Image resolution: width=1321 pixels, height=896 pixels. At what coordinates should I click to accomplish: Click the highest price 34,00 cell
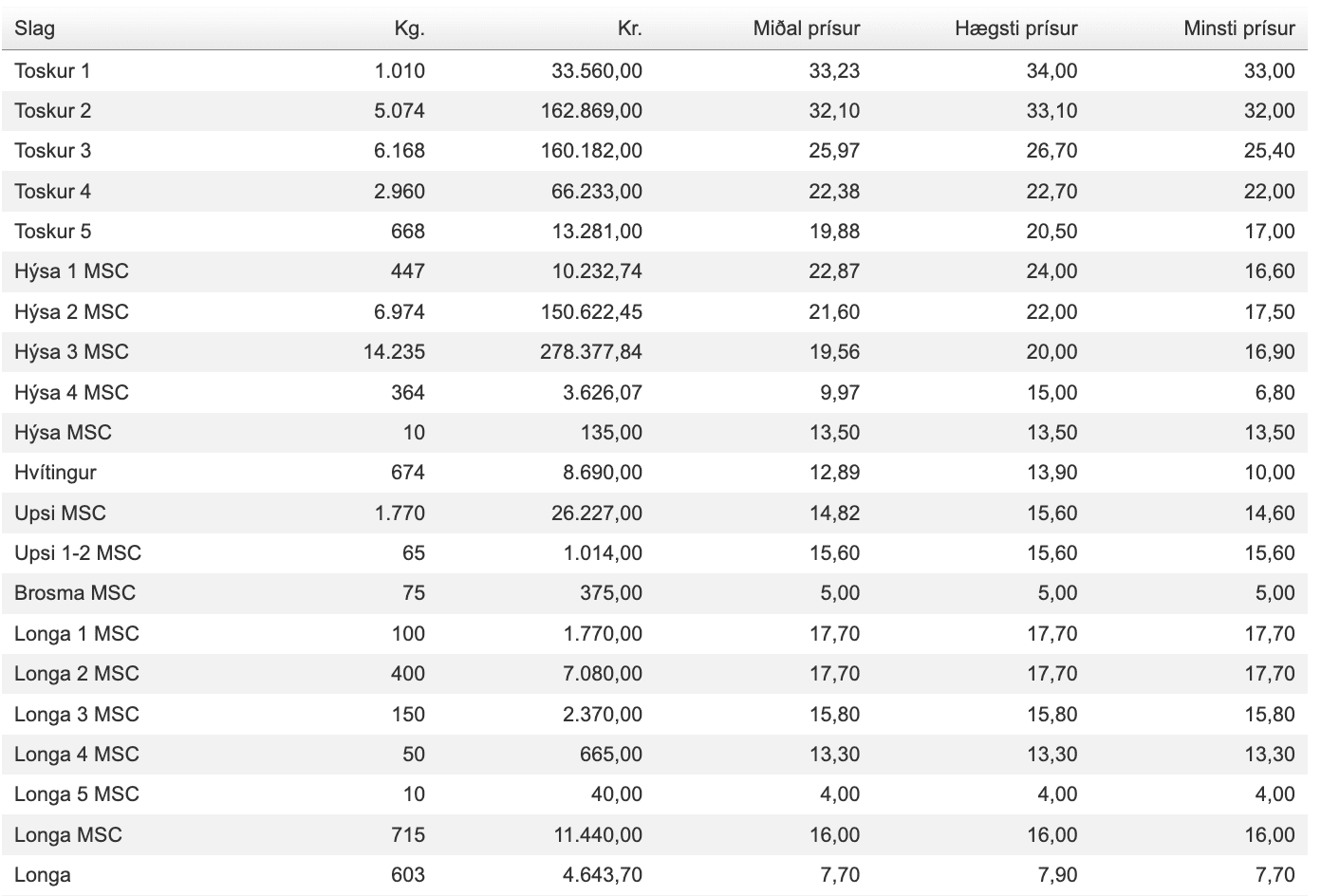point(1051,70)
